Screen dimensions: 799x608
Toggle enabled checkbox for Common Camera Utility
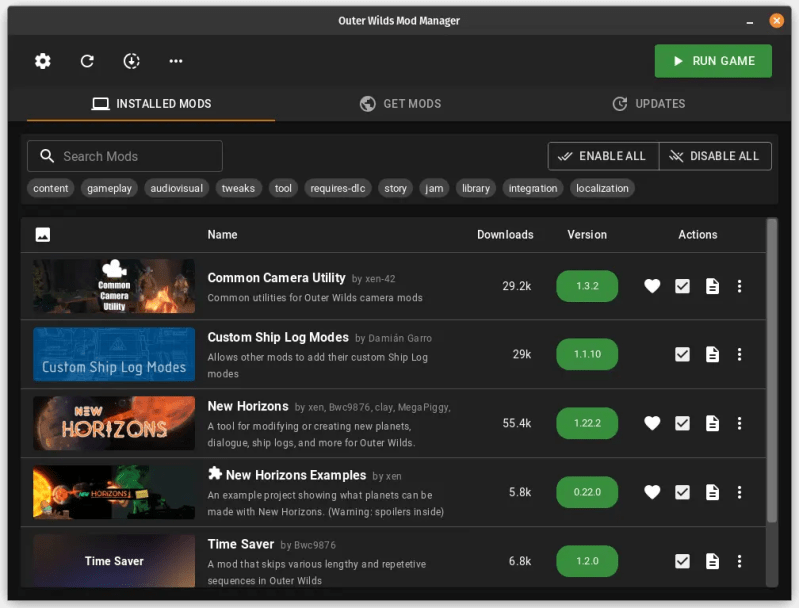pyautogui.click(x=682, y=286)
